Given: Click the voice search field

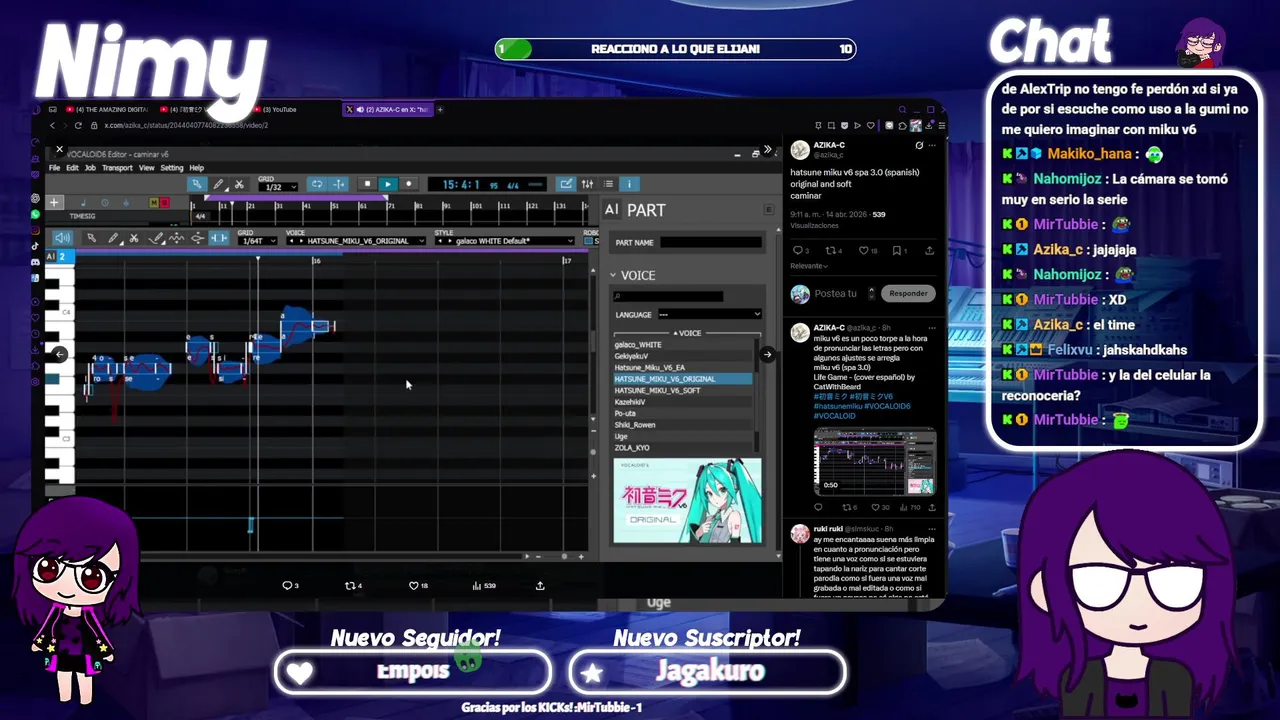Looking at the screenshot, I should coord(668,296).
